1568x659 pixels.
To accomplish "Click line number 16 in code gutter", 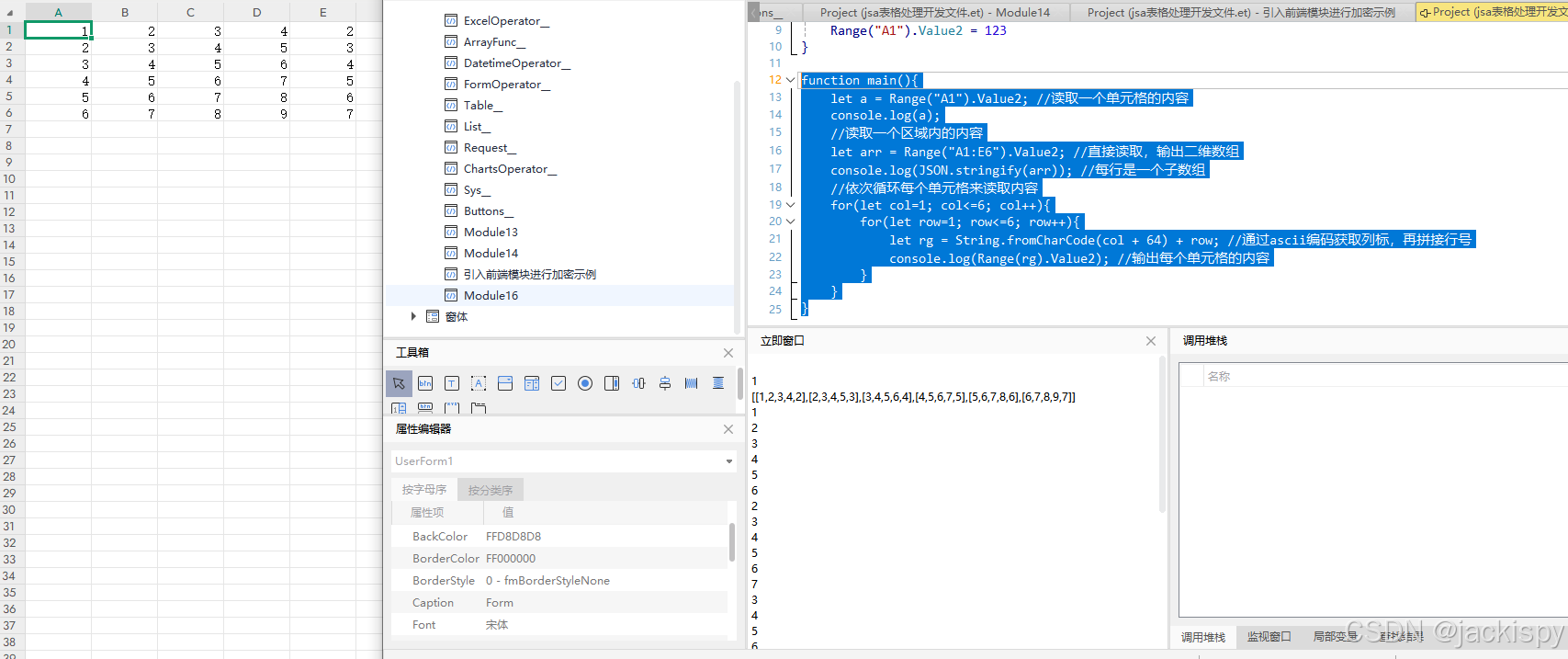I will pos(775,151).
